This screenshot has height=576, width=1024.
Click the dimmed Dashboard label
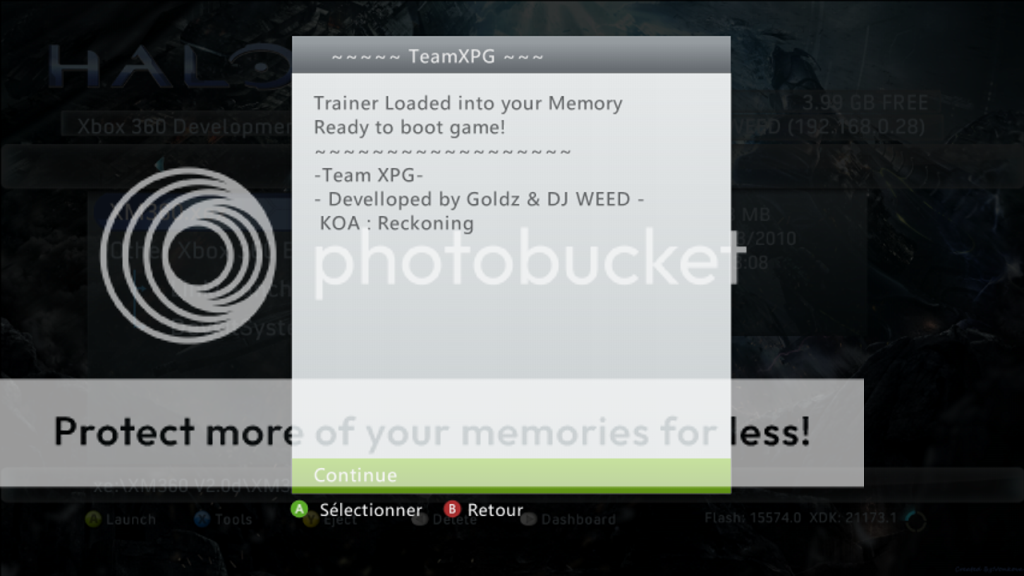[x=578, y=520]
